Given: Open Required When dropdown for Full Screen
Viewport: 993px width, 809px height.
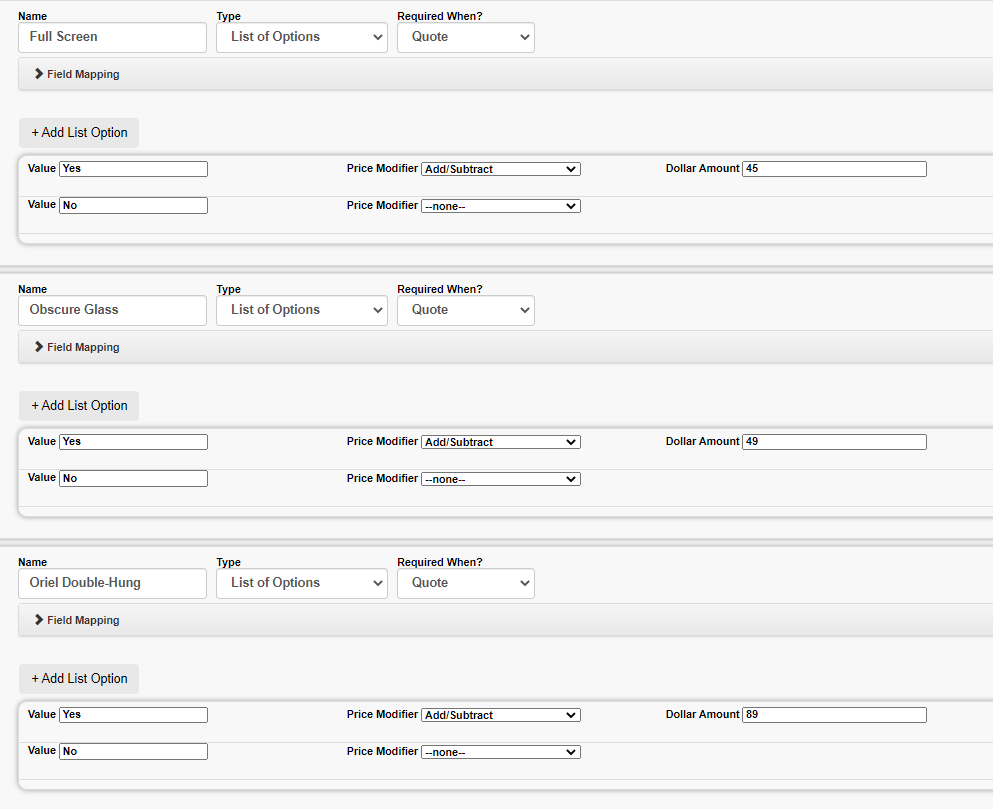Looking at the screenshot, I should coord(465,37).
